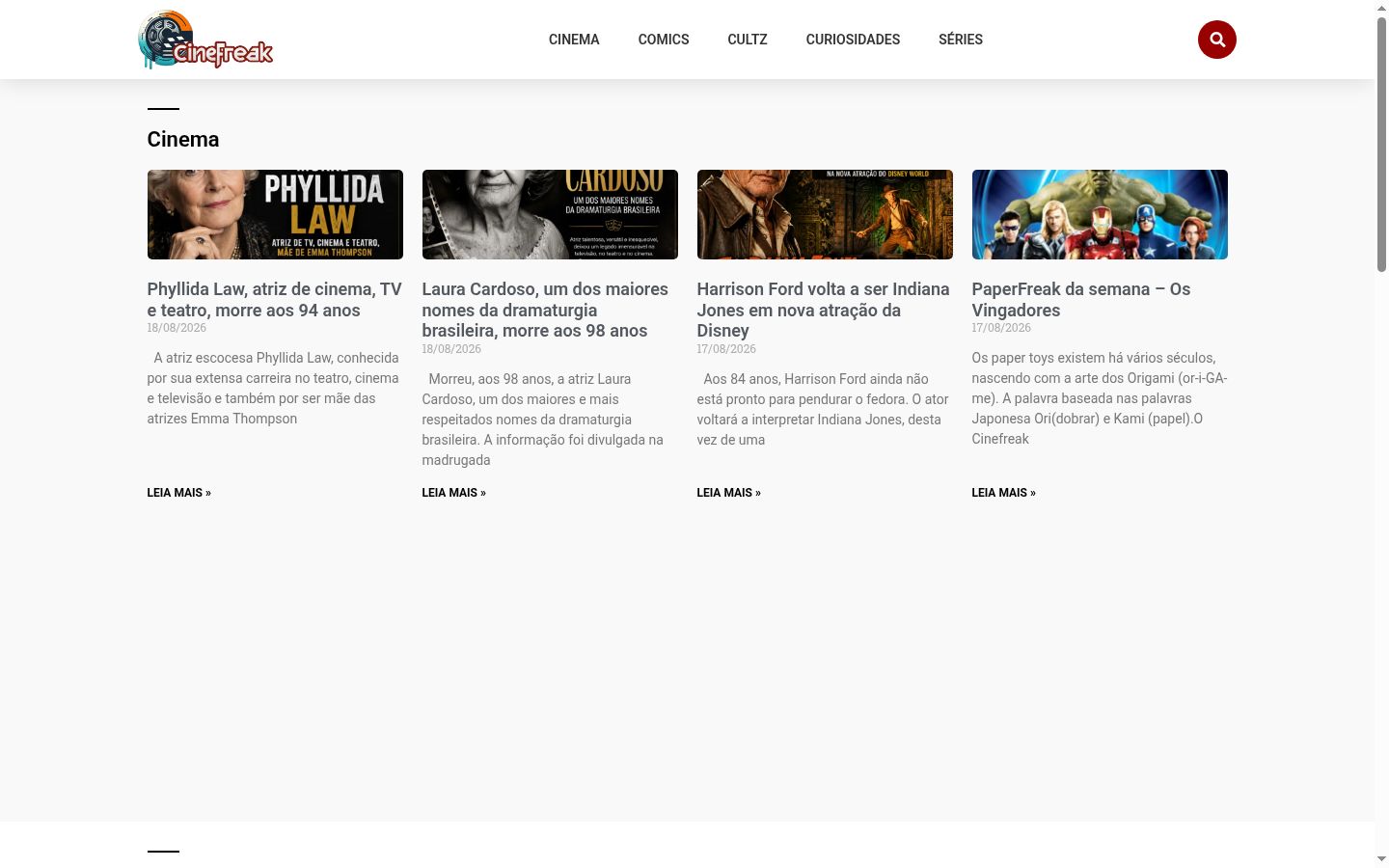This screenshot has height=868, width=1389.
Task: Open the Avengers PaperFreak thumbnail image
Action: click(x=1100, y=214)
